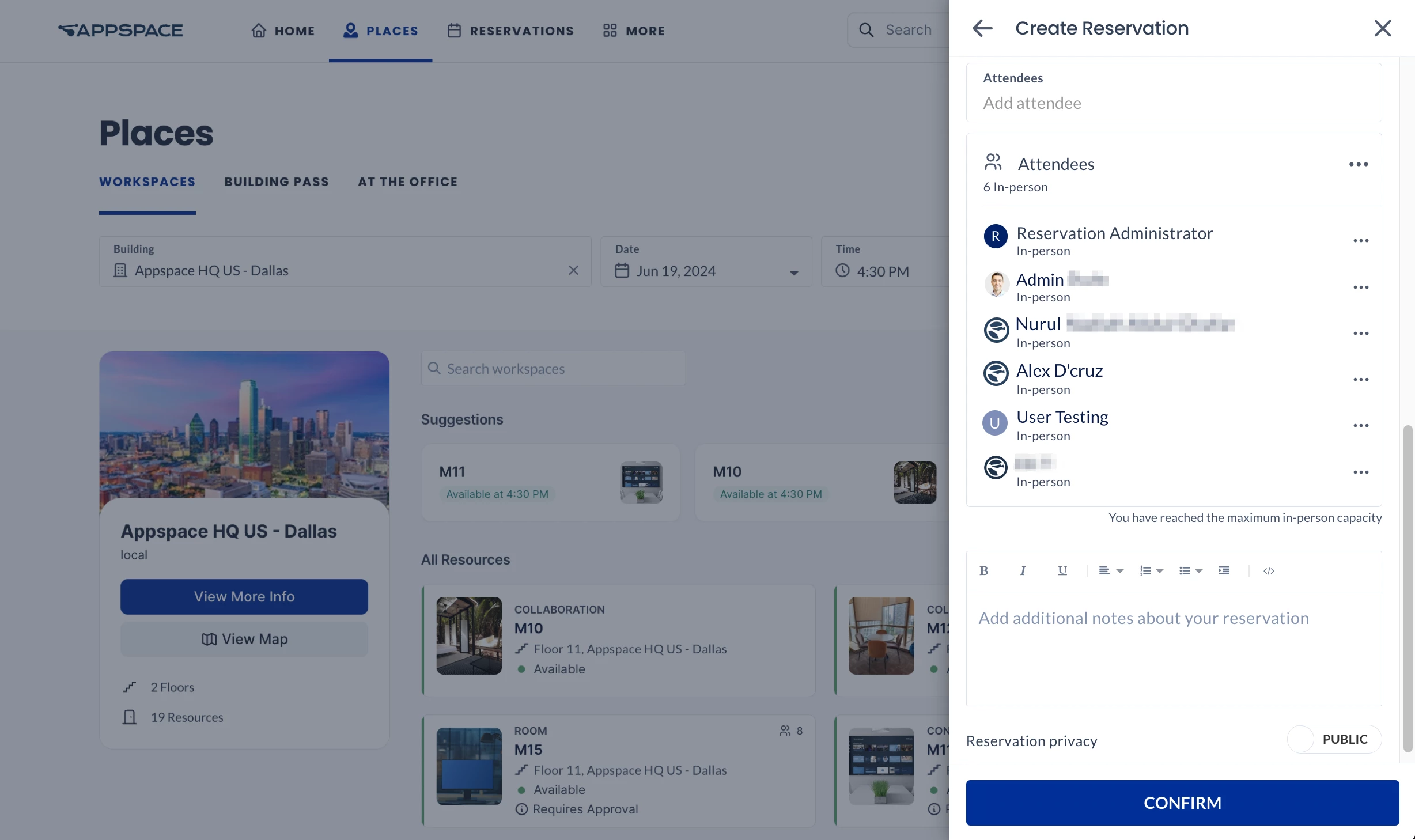
Task: Click the Requires Approval info icon on M15
Action: point(521,809)
